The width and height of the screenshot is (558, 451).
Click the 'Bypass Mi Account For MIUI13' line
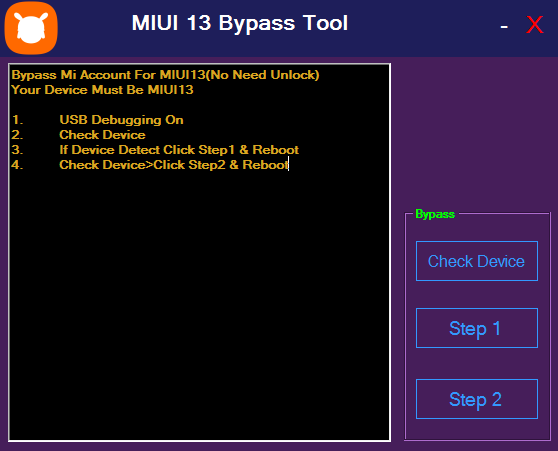(165, 75)
